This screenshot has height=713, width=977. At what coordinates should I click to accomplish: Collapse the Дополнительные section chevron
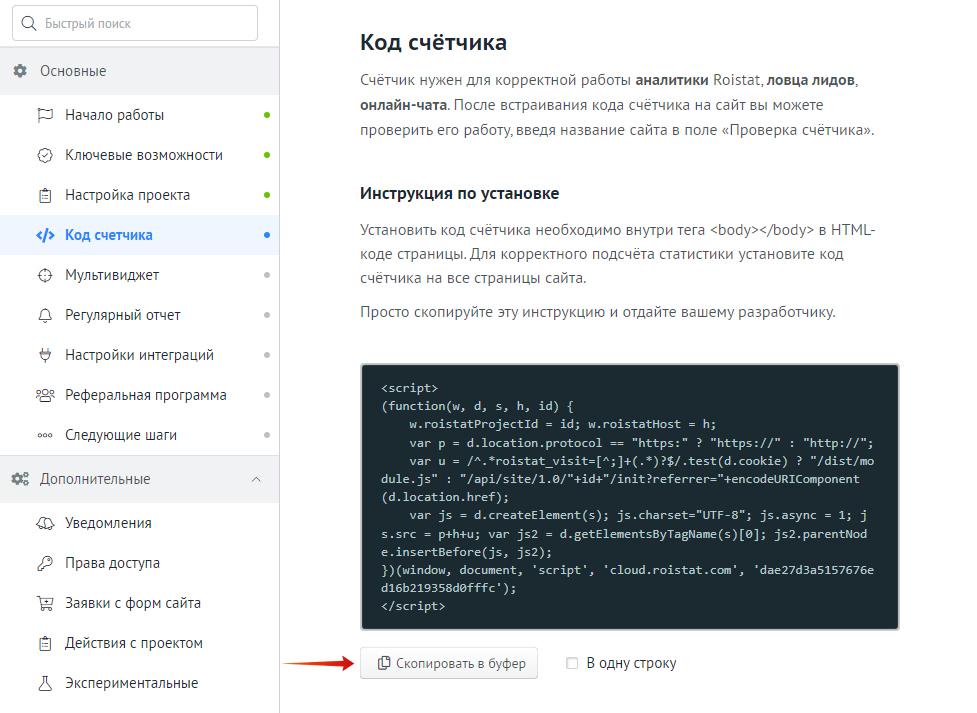[x=256, y=479]
